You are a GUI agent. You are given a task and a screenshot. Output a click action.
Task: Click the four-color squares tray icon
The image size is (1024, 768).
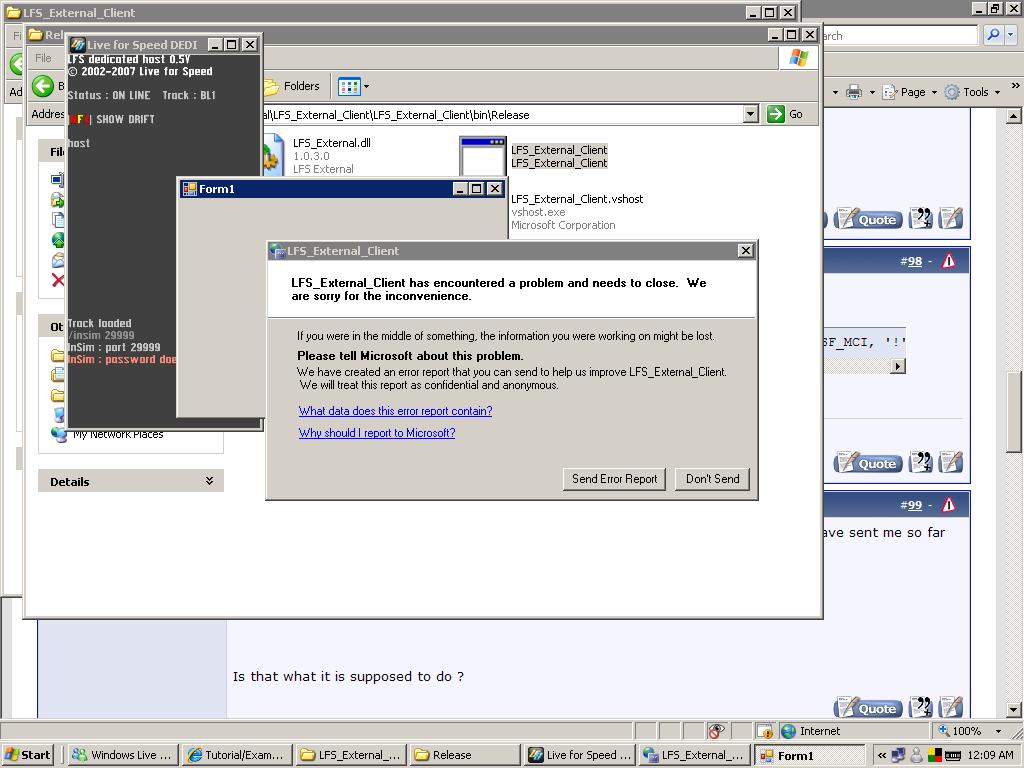(935, 756)
